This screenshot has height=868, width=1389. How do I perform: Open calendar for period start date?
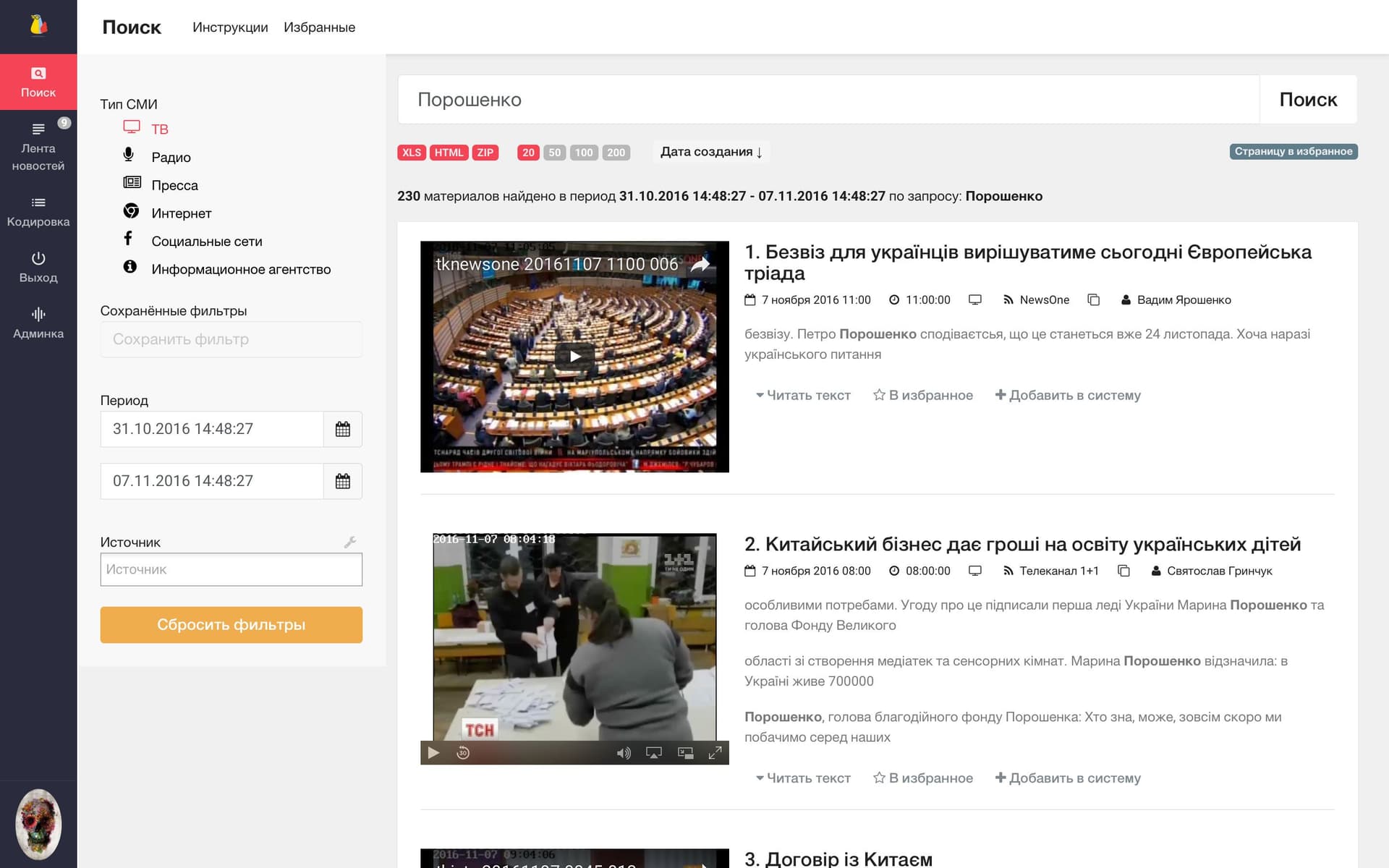[x=343, y=429]
